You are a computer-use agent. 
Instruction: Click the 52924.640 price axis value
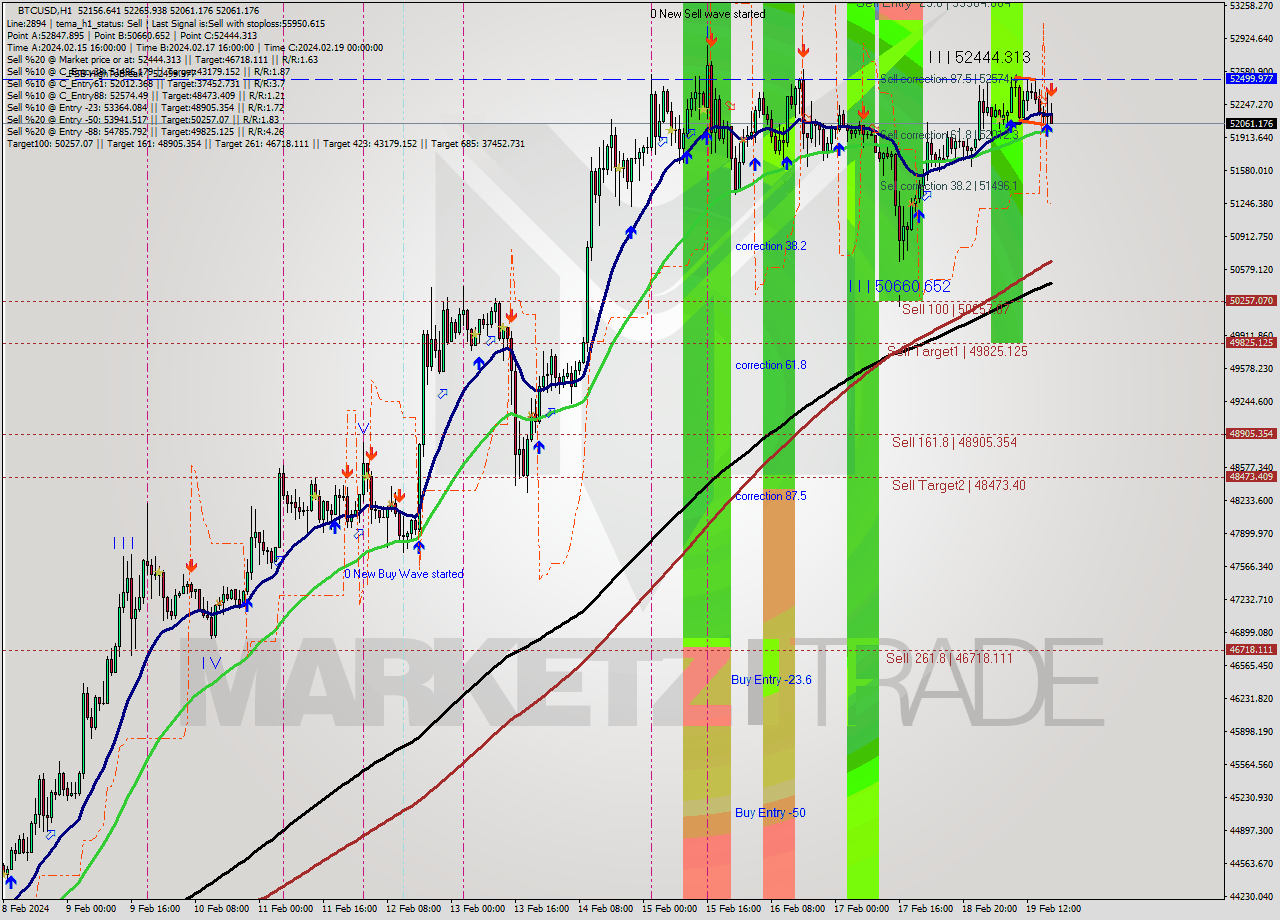pos(1251,38)
